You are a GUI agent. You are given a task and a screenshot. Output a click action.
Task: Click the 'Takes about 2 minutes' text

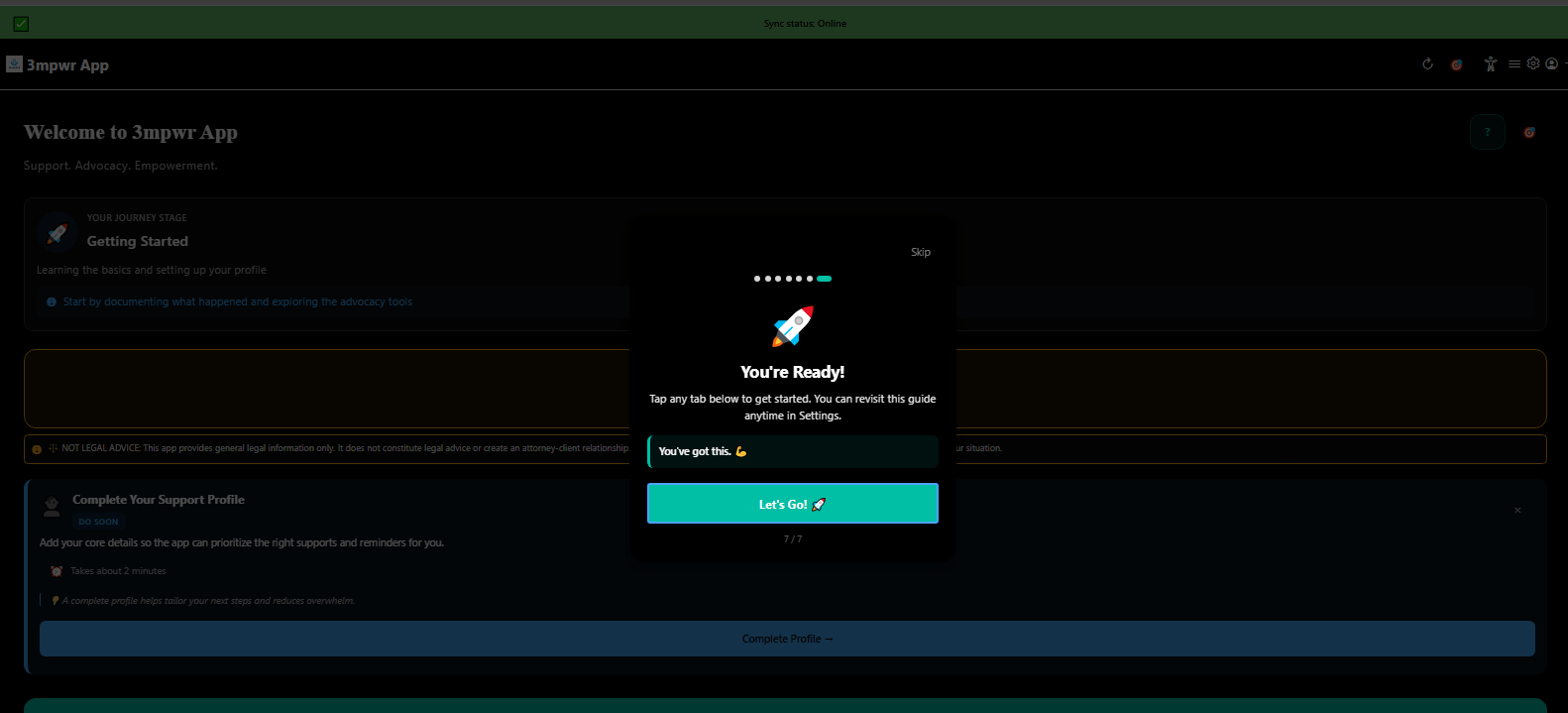click(x=118, y=571)
